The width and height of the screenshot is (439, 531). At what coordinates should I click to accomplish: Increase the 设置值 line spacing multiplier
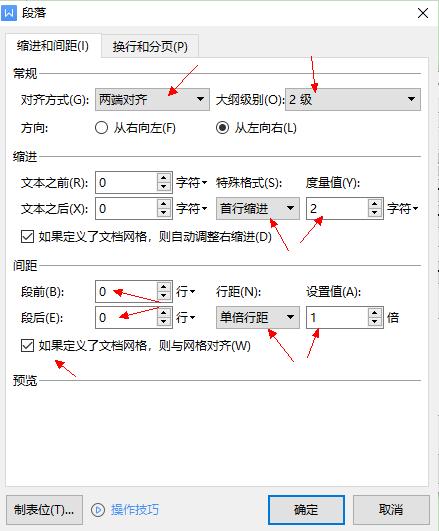pyautogui.click(x=375, y=313)
